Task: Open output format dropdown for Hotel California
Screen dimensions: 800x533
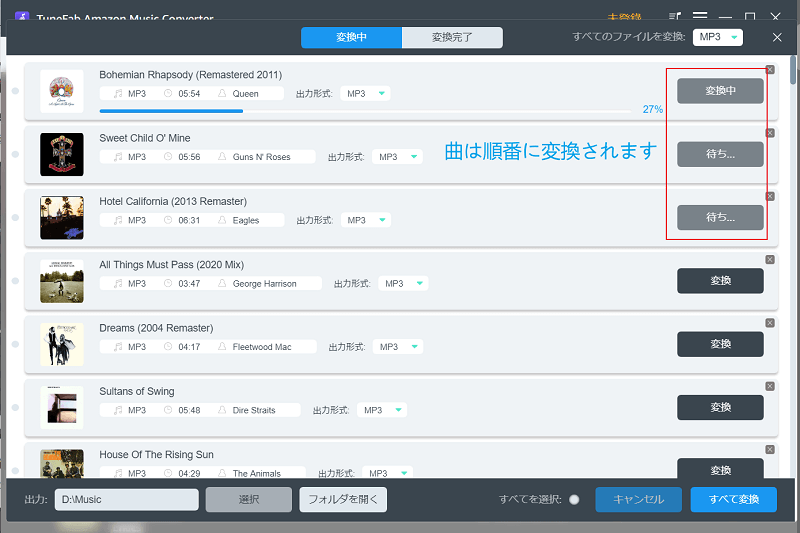Action: point(366,220)
